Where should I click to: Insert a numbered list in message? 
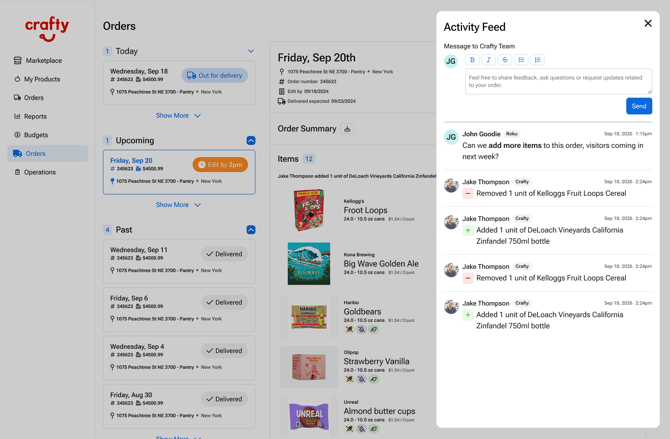tap(538, 60)
